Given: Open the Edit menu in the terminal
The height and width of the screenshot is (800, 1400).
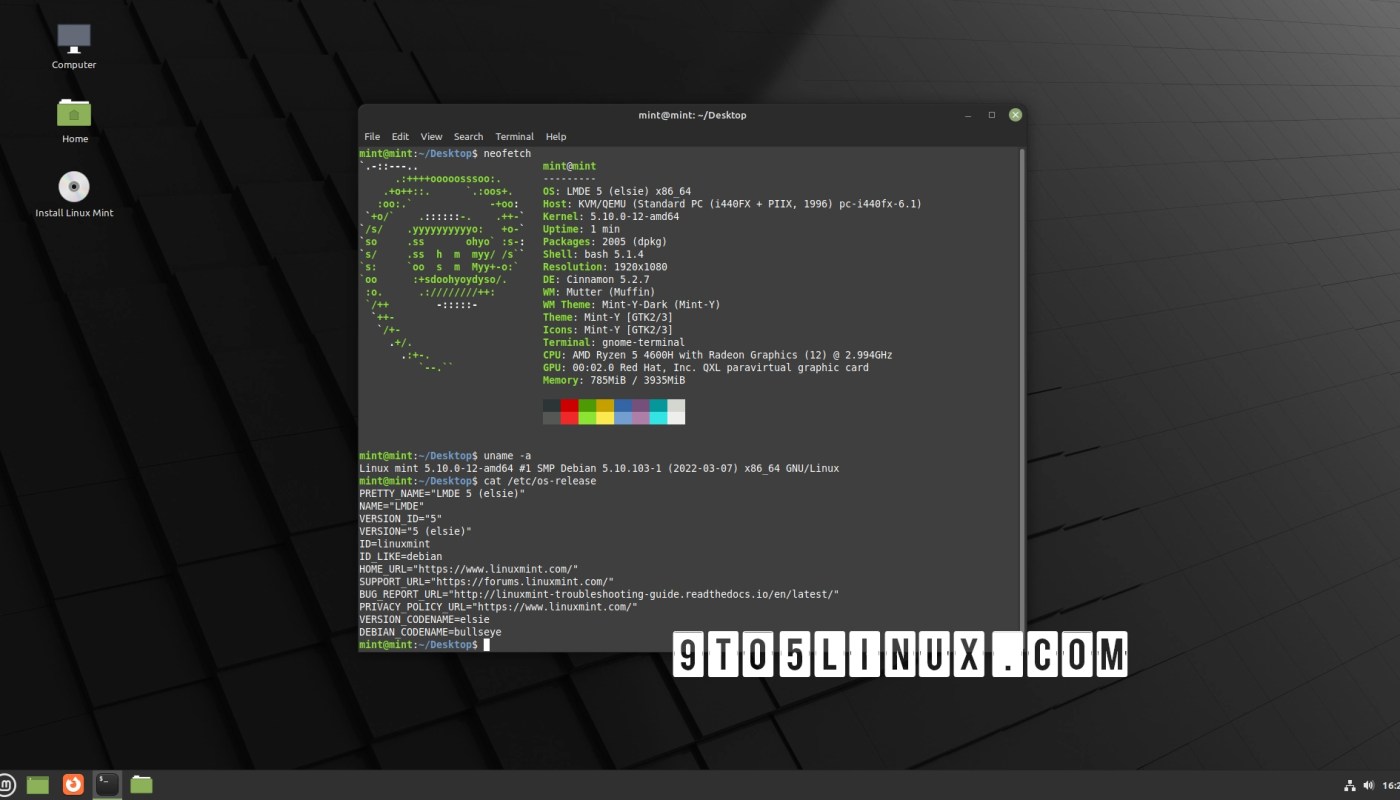Looking at the screenshot, I should tap(400, 137).
